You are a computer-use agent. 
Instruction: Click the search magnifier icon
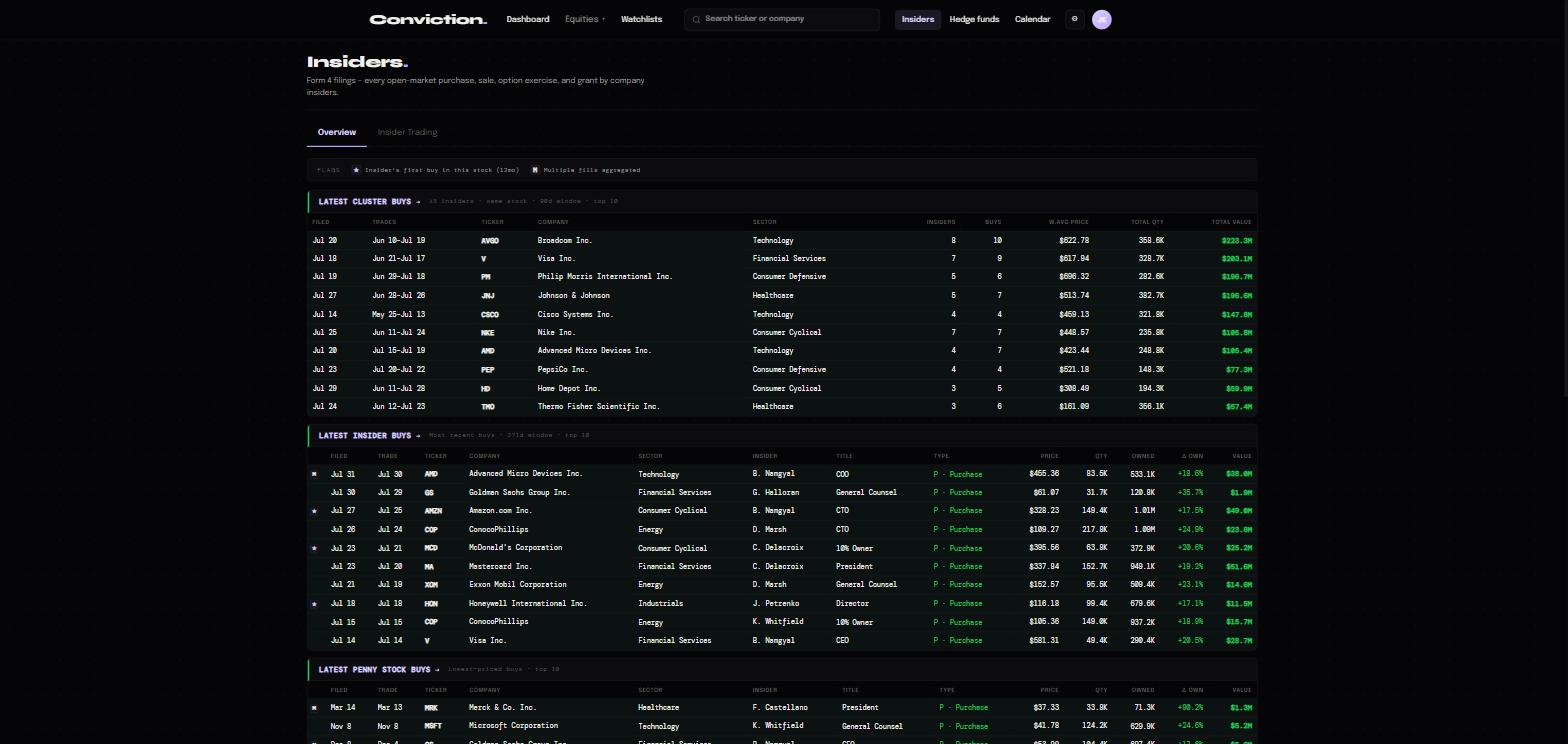[x=696, y=19]
